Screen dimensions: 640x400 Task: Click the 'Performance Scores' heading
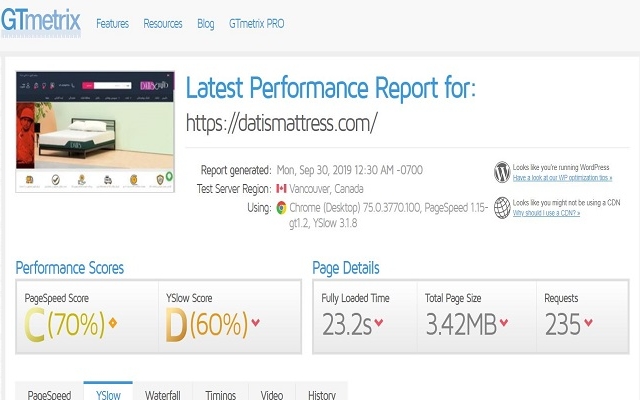tap(69, 268)
